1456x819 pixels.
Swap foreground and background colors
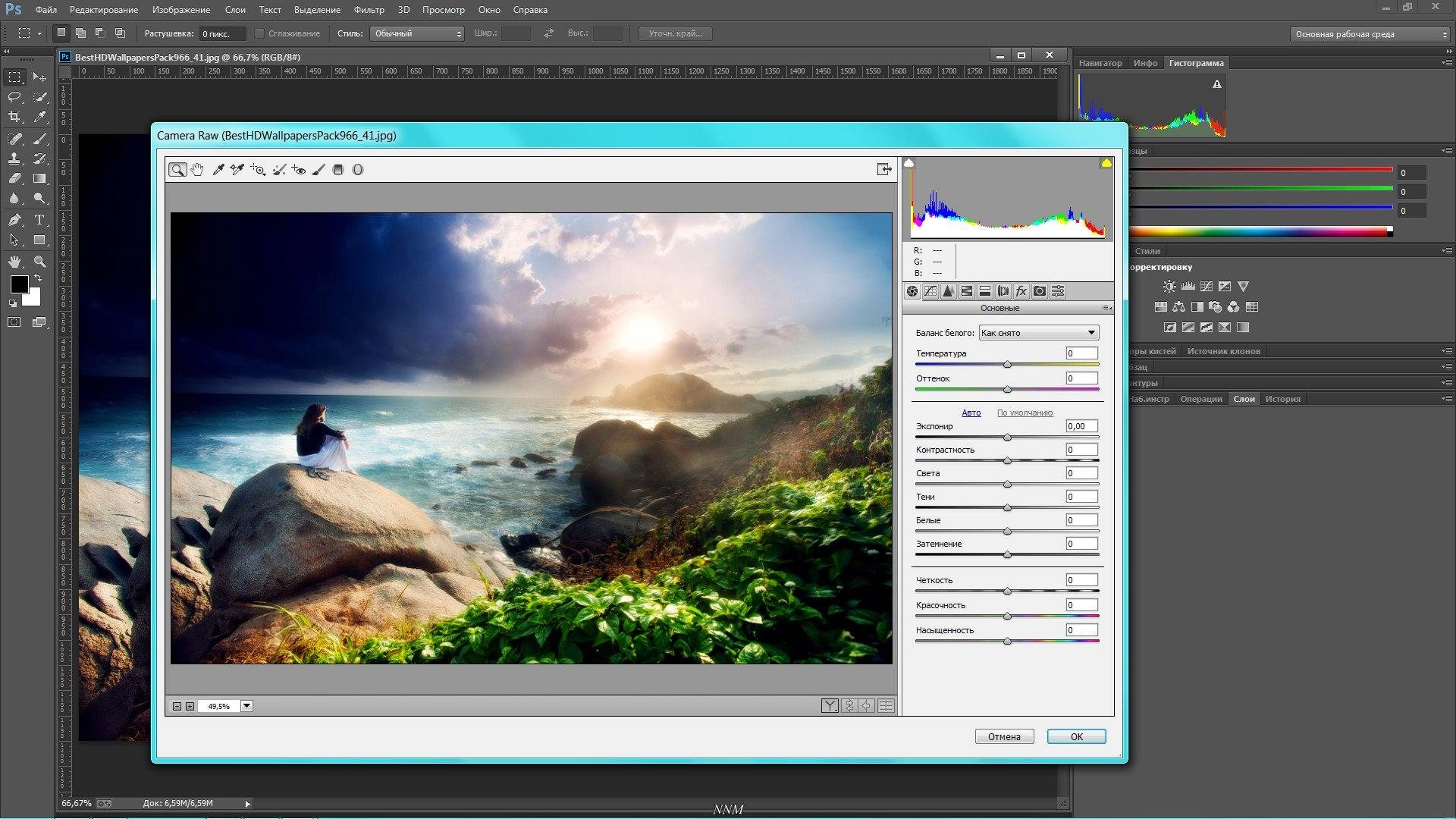coord(38,278)
